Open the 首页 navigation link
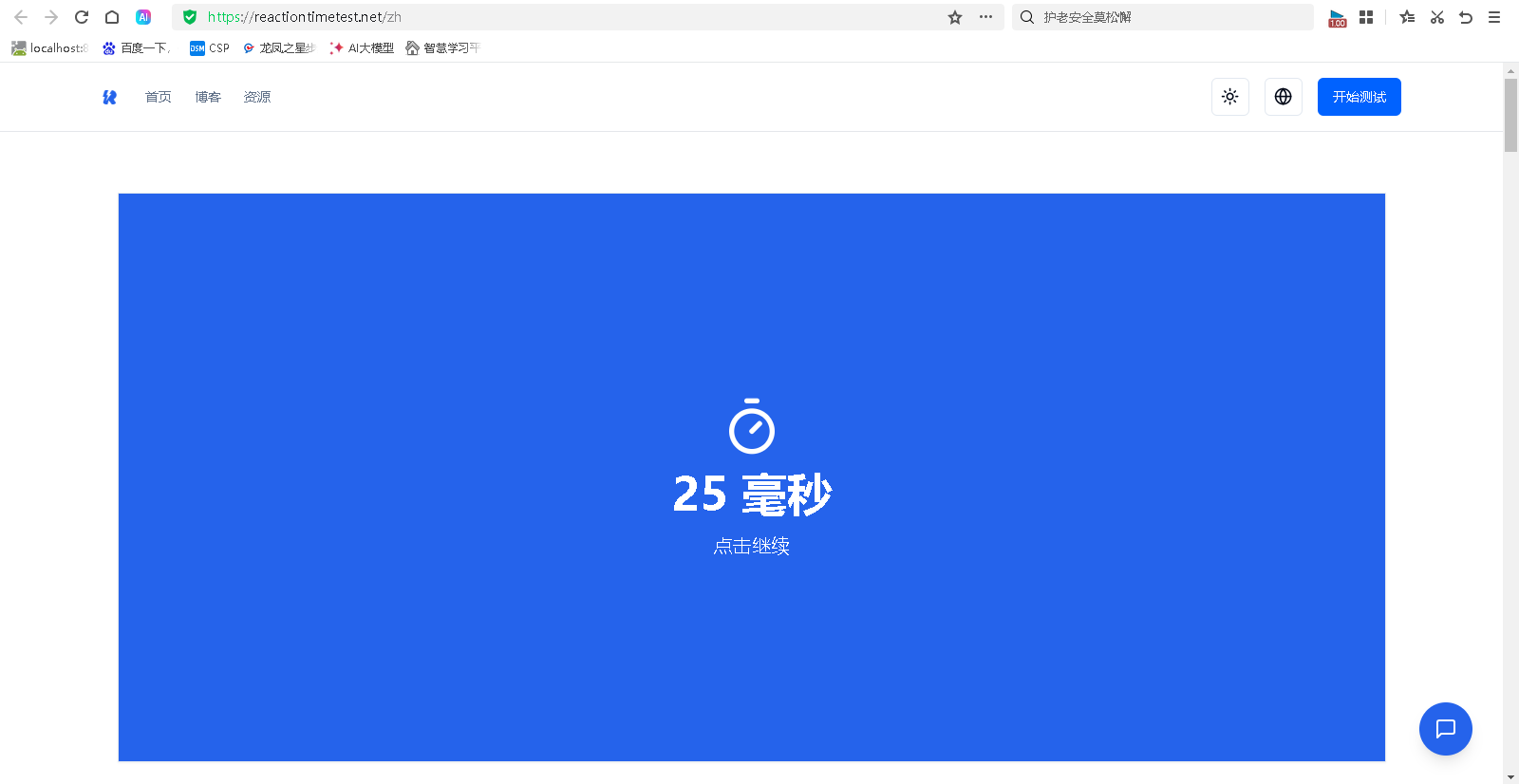The height and width of the screenshot is (784, 1519). click(x=158, y=97)
